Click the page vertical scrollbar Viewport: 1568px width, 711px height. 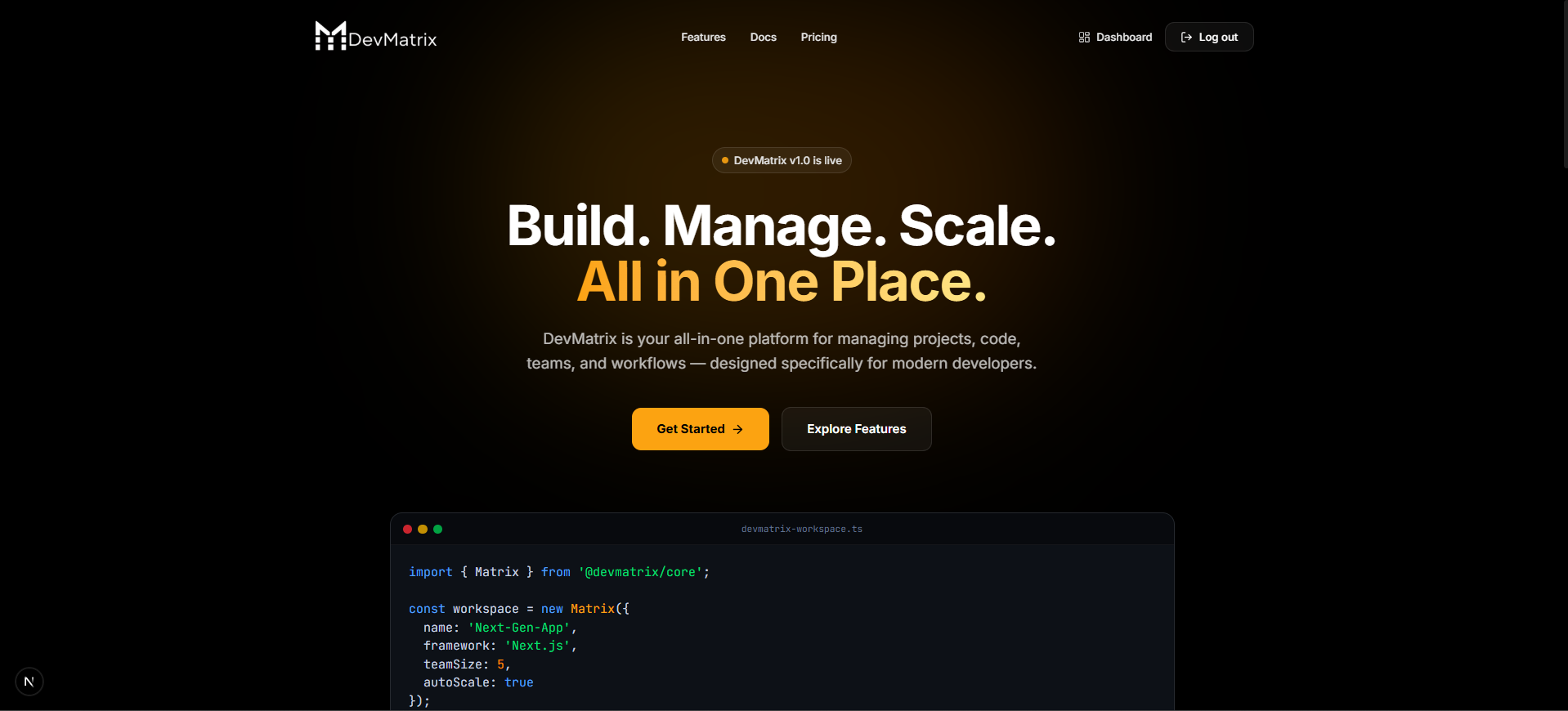coord(1565,83)
